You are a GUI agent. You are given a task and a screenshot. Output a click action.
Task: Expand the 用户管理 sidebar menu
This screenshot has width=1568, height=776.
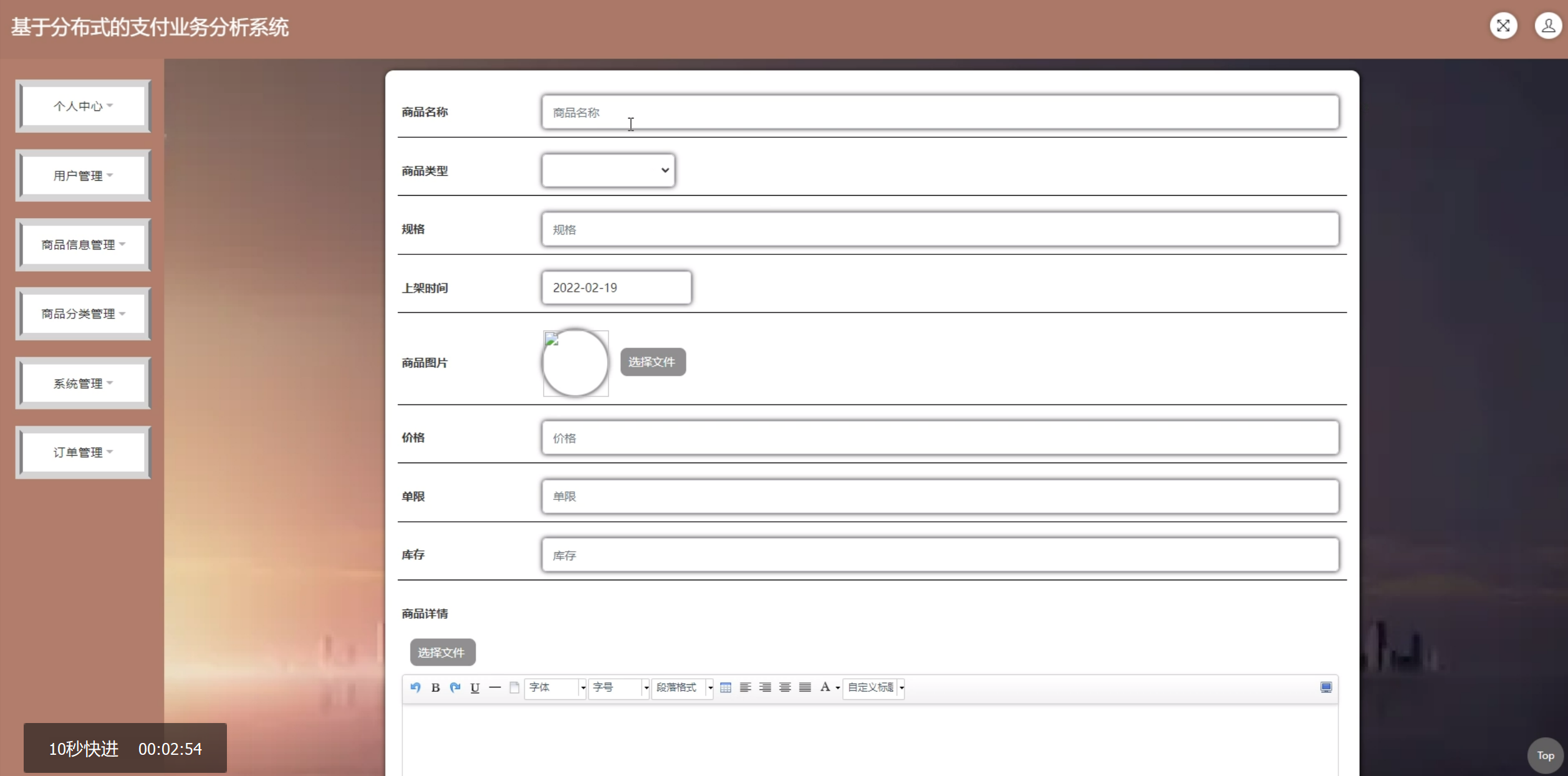click(83, 176)
